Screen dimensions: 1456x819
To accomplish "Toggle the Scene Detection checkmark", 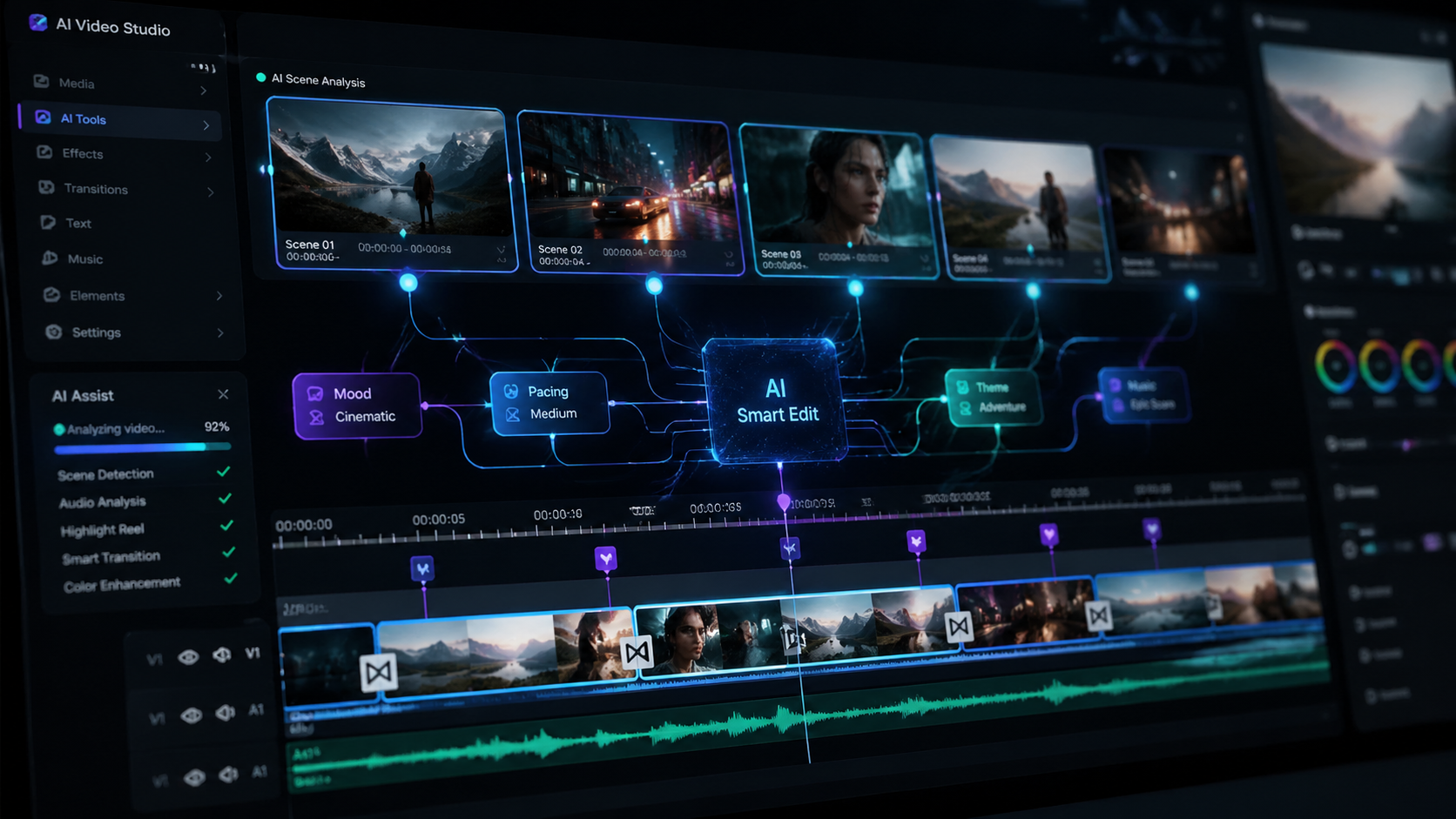I will [x=224, y=472].
